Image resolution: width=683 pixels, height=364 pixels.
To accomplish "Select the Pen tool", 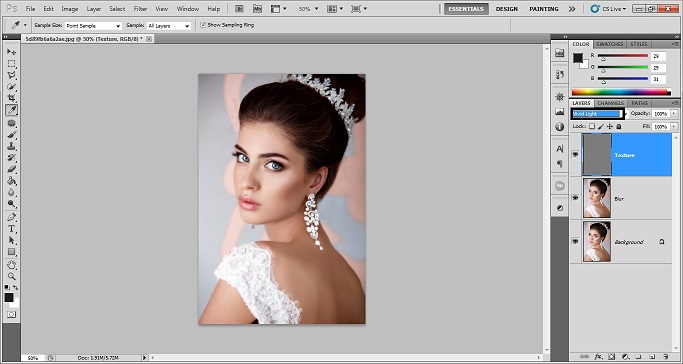I will pyautogui.click(x=11, y=217).
